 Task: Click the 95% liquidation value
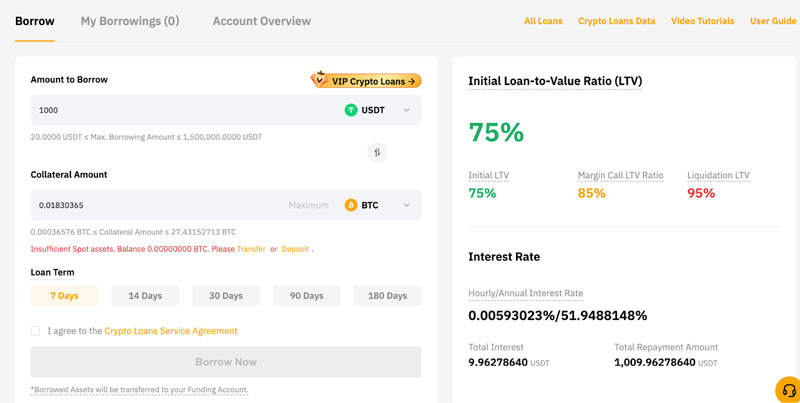coord(701,193)
